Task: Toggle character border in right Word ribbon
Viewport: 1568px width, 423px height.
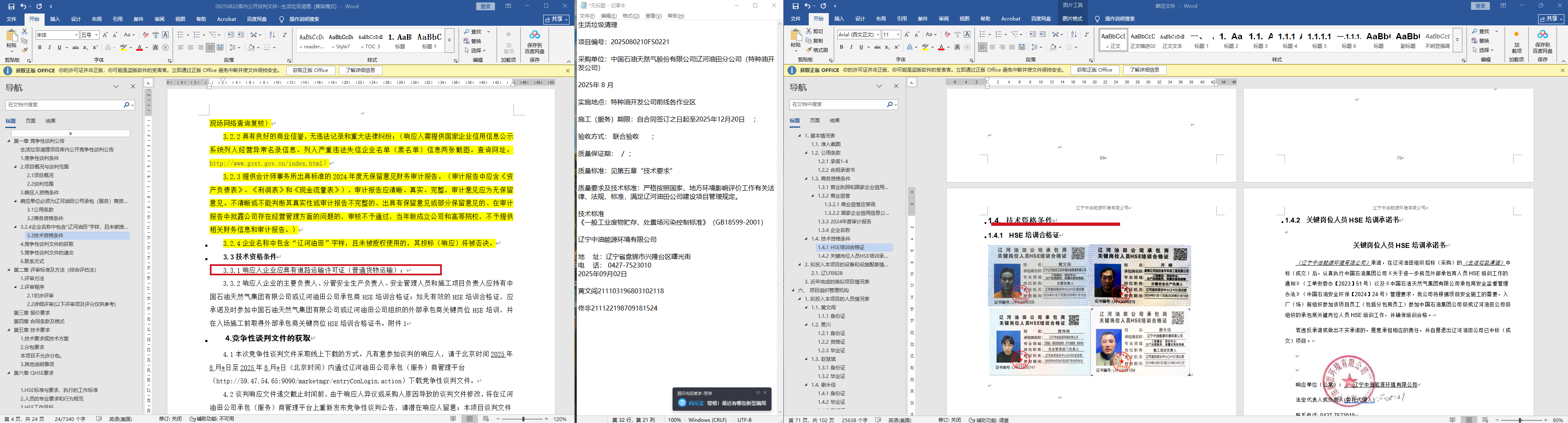Action: (967, 35)
